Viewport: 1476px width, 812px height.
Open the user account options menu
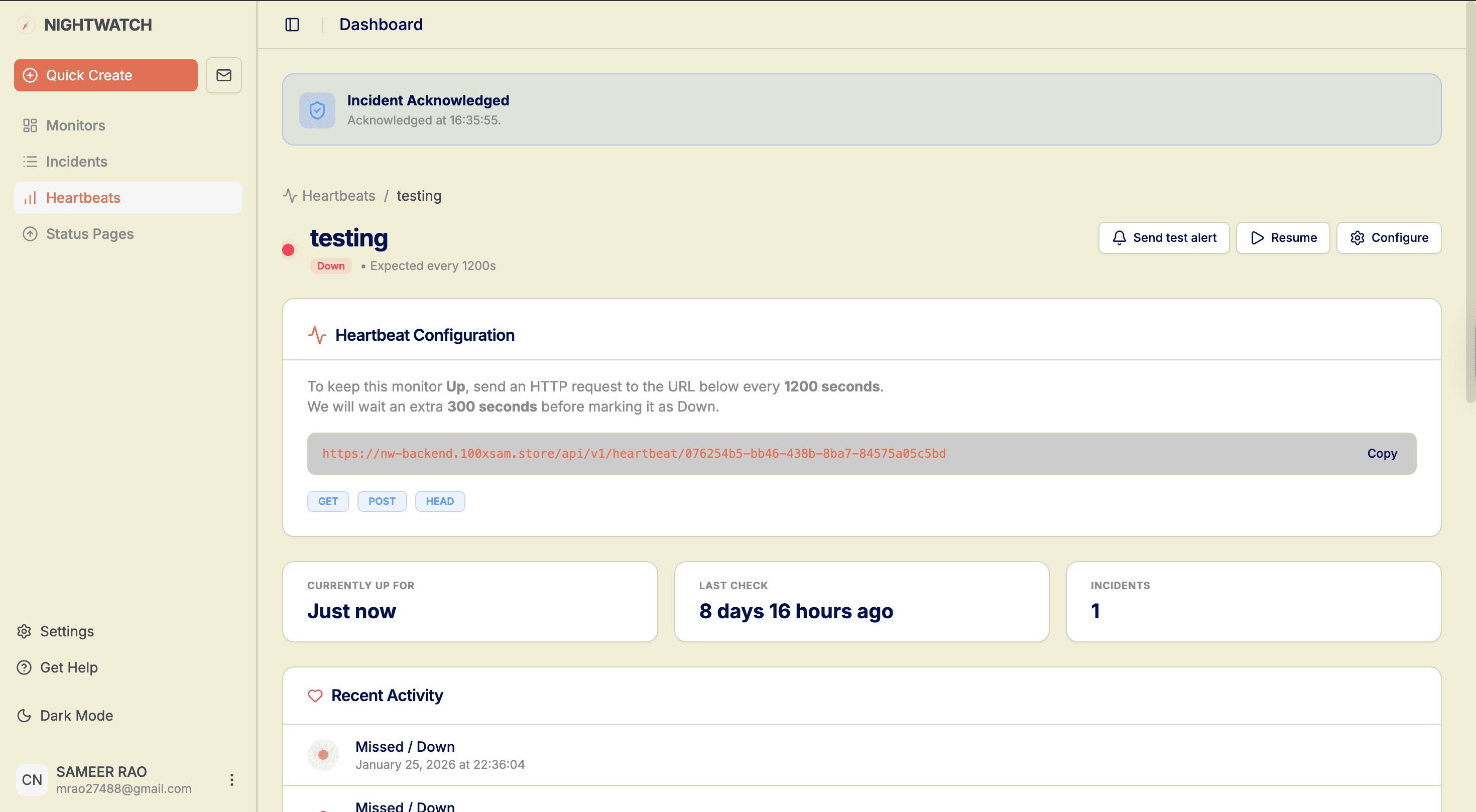[231, 779]
